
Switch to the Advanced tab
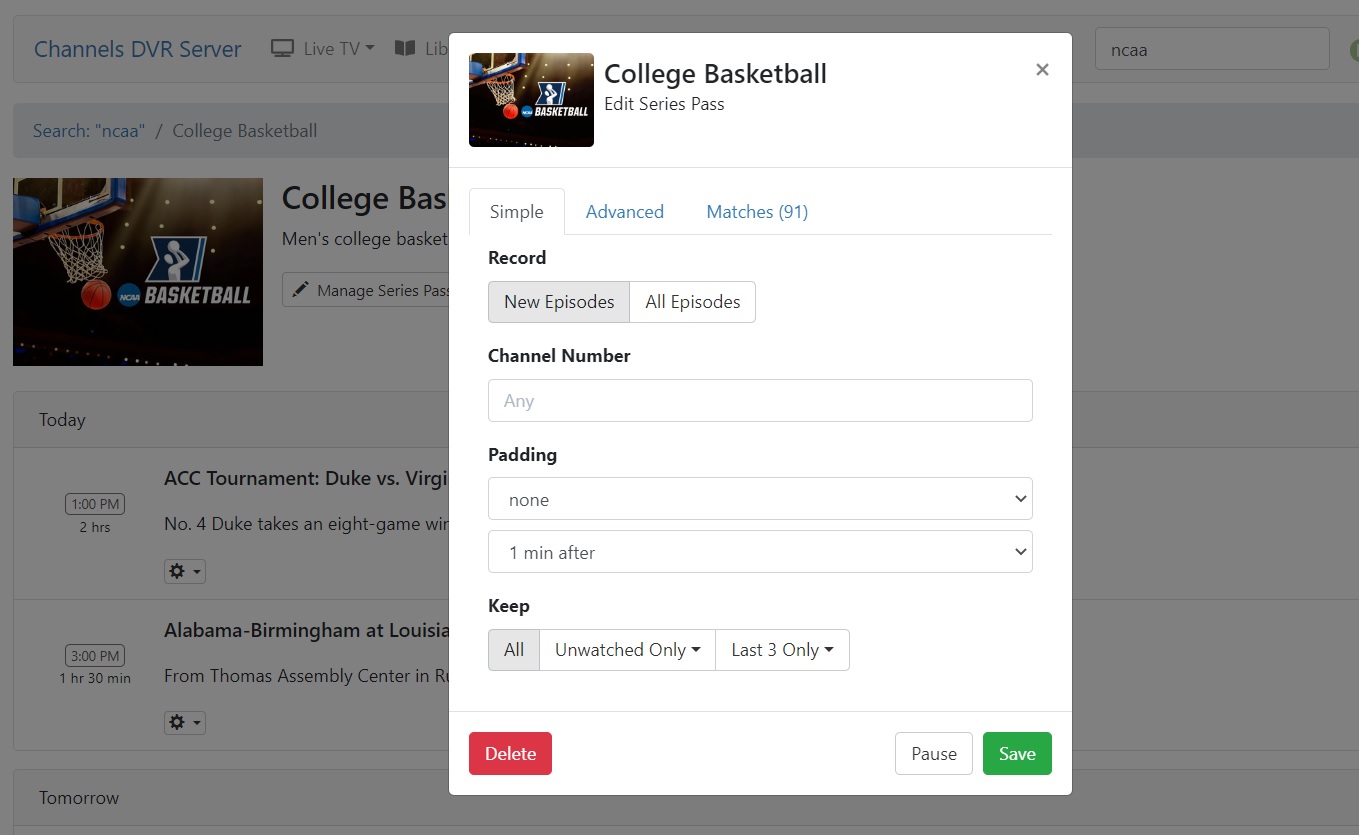pyautogui.click(x=624, y=212)
